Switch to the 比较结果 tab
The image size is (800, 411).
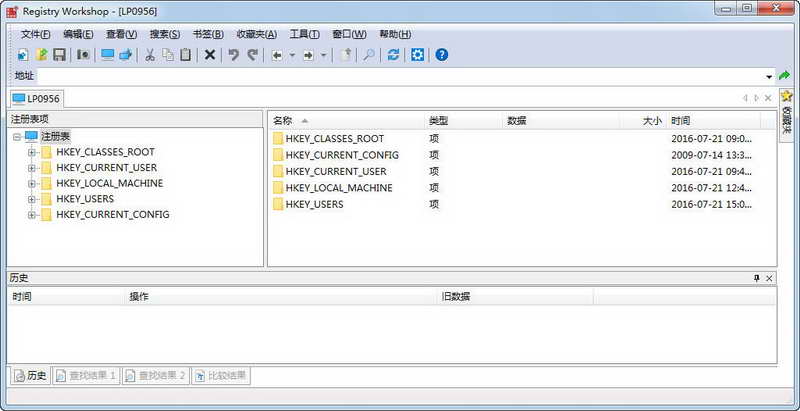[x=220, y=376]
